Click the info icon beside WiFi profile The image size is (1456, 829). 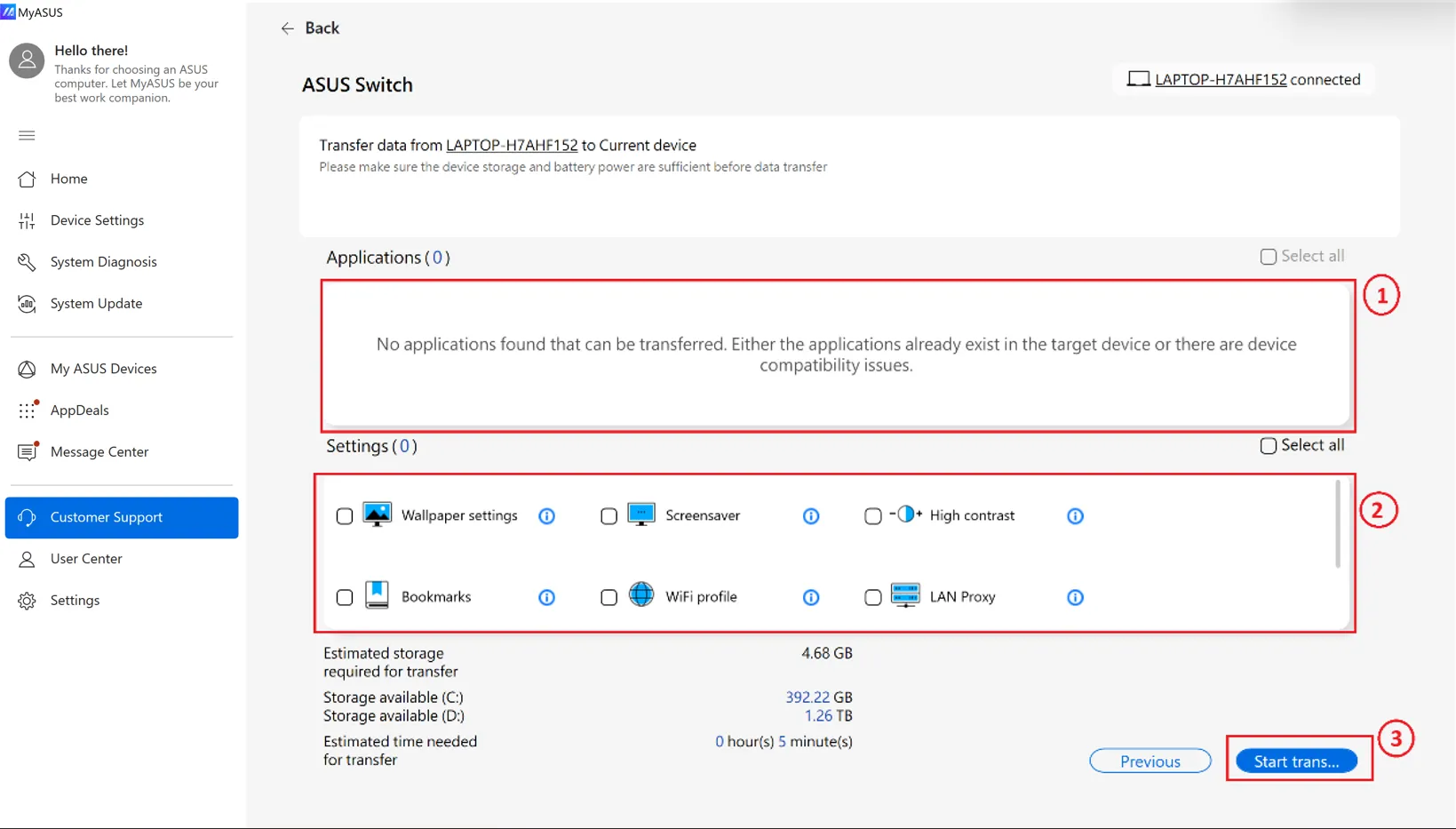tap(810, 597)
